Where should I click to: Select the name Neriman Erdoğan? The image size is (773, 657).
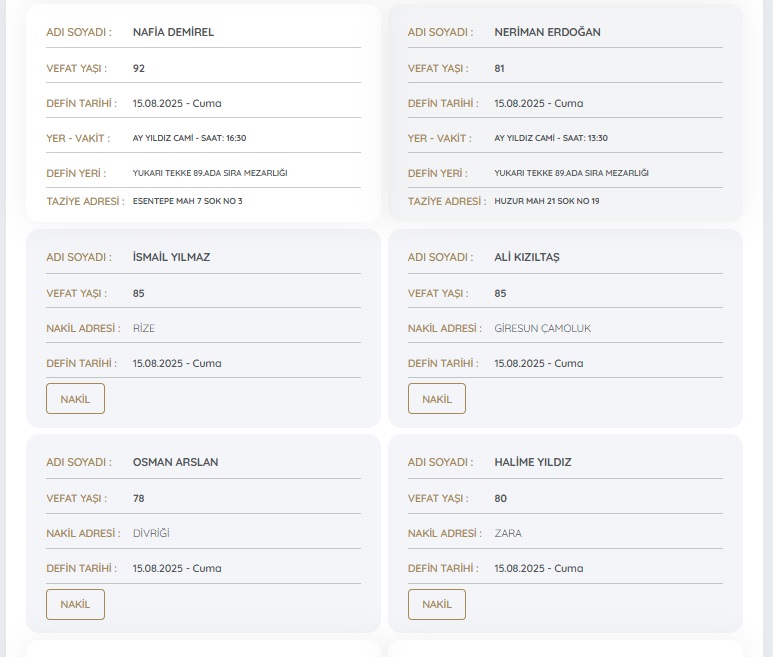(547, 32)
